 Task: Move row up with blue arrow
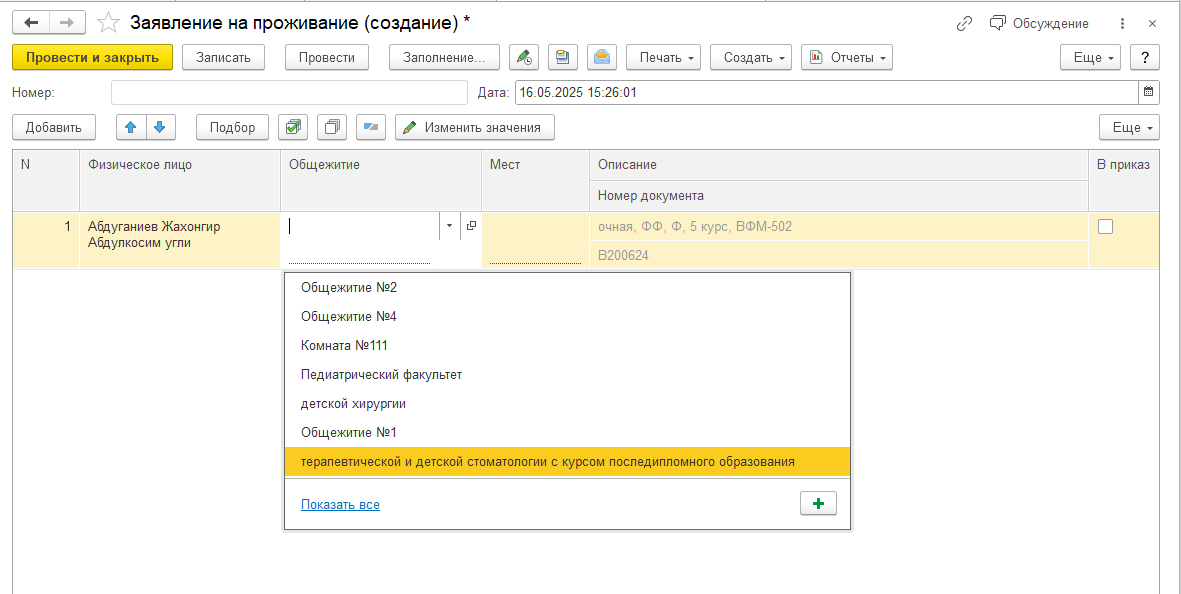click(x=130, y=127)
